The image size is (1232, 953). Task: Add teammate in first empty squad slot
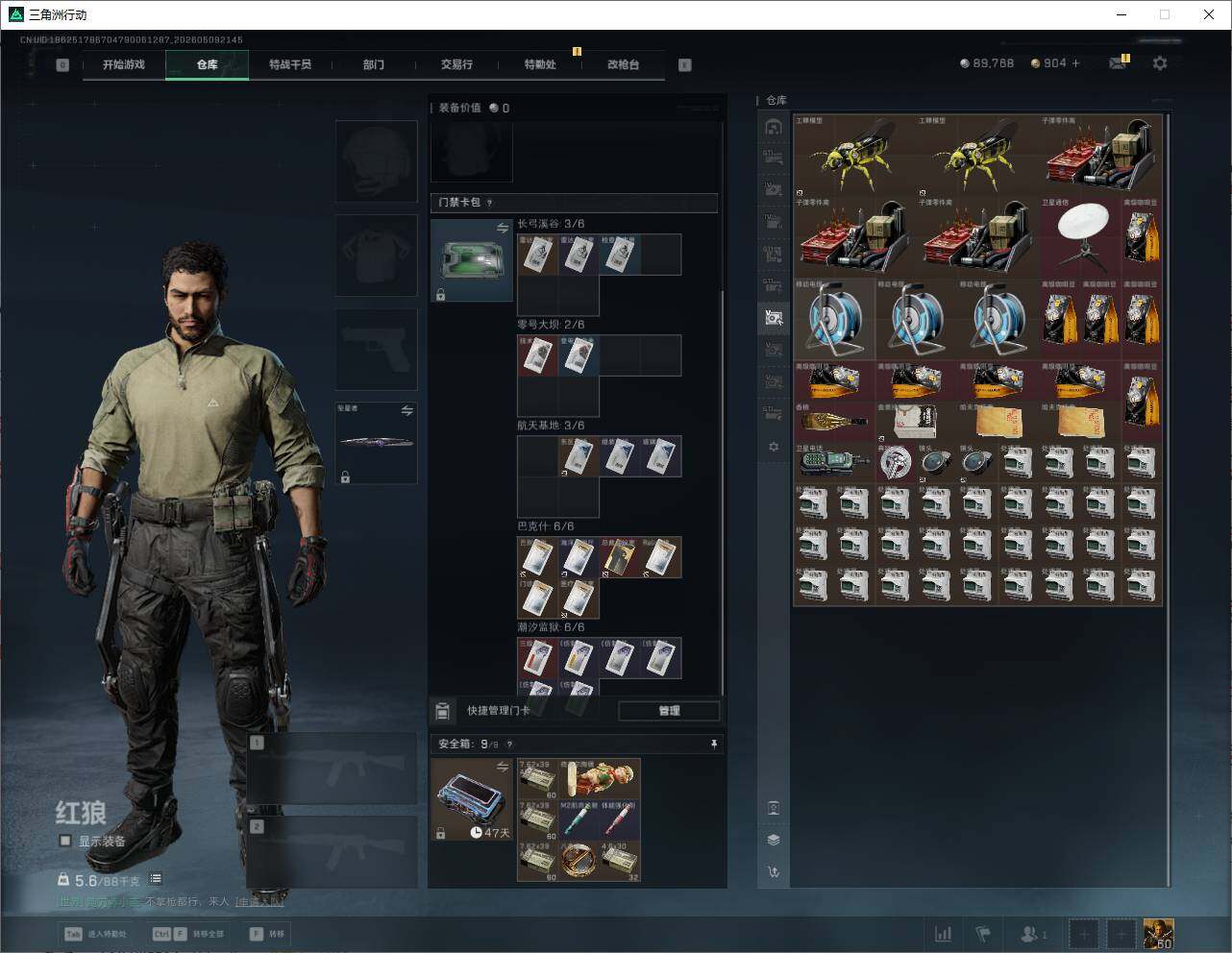[1084, 934]
